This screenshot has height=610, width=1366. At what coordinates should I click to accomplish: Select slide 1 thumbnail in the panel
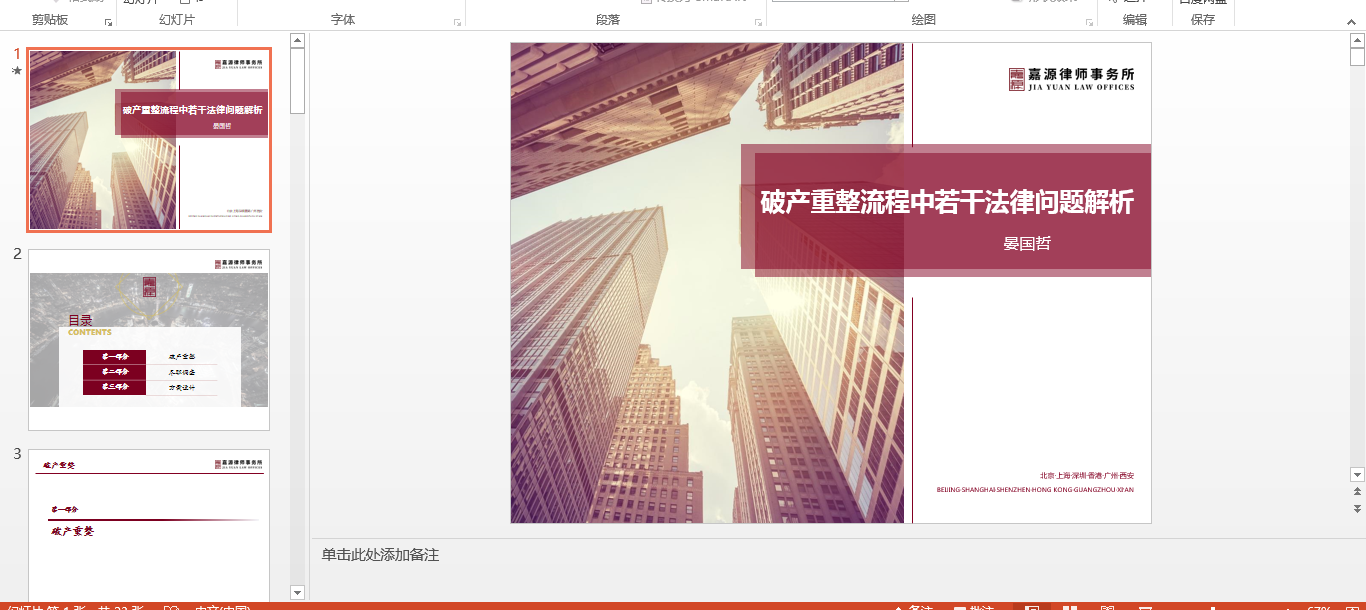coord(149,140)
